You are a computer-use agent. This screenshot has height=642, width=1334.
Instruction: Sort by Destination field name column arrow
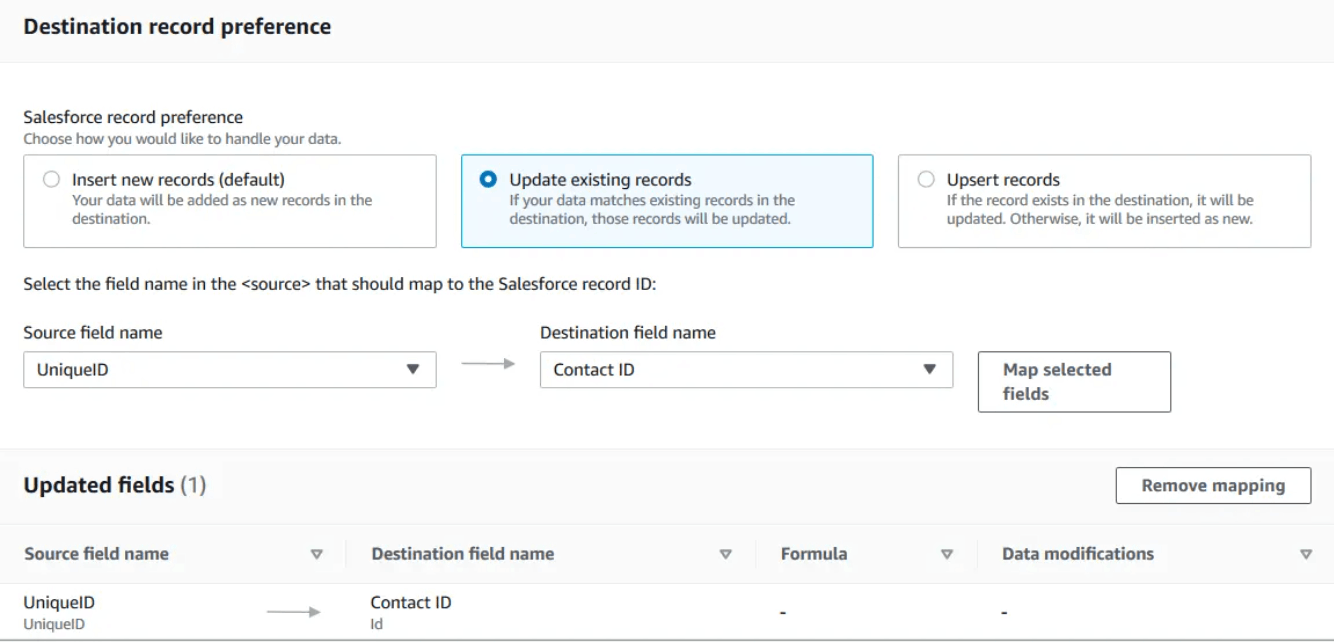[726, 554]
